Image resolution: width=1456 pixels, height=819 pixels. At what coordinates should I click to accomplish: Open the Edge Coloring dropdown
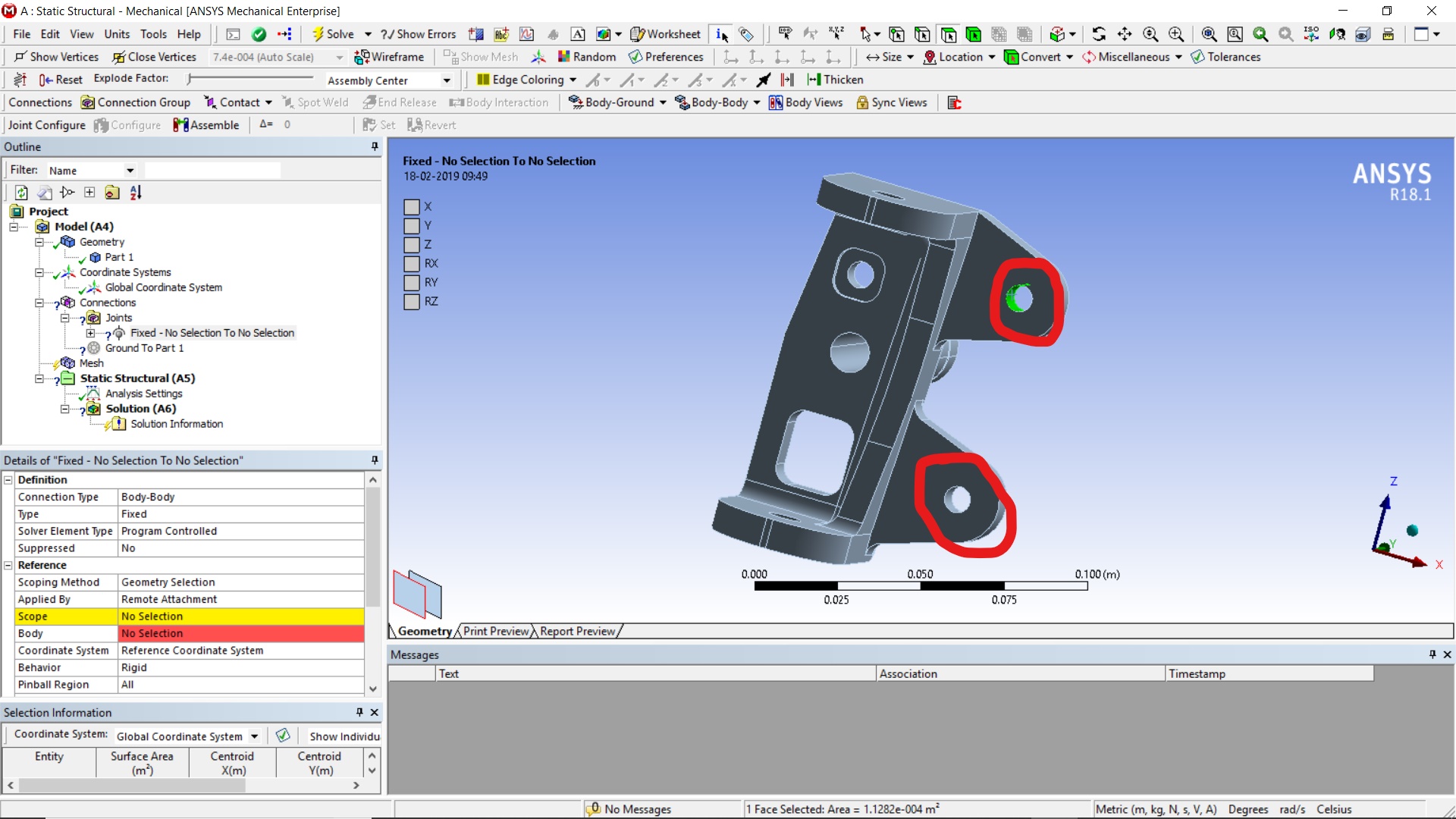(x=573, y=80)
